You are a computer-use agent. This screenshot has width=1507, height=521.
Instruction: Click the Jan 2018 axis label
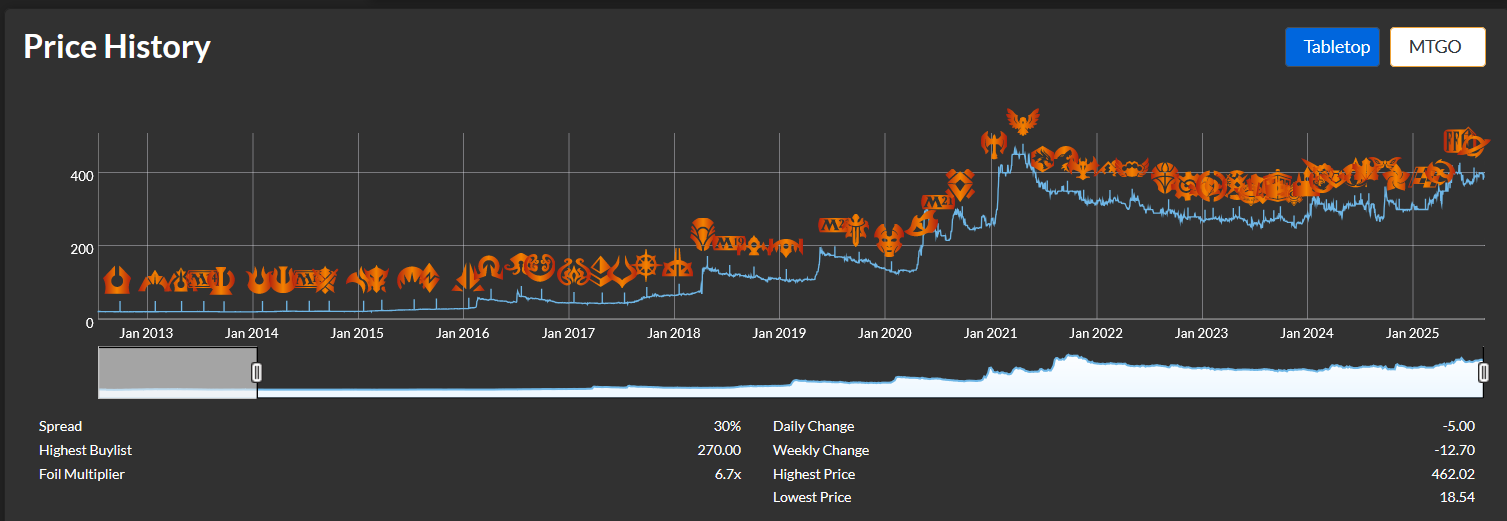pos(673,333)
